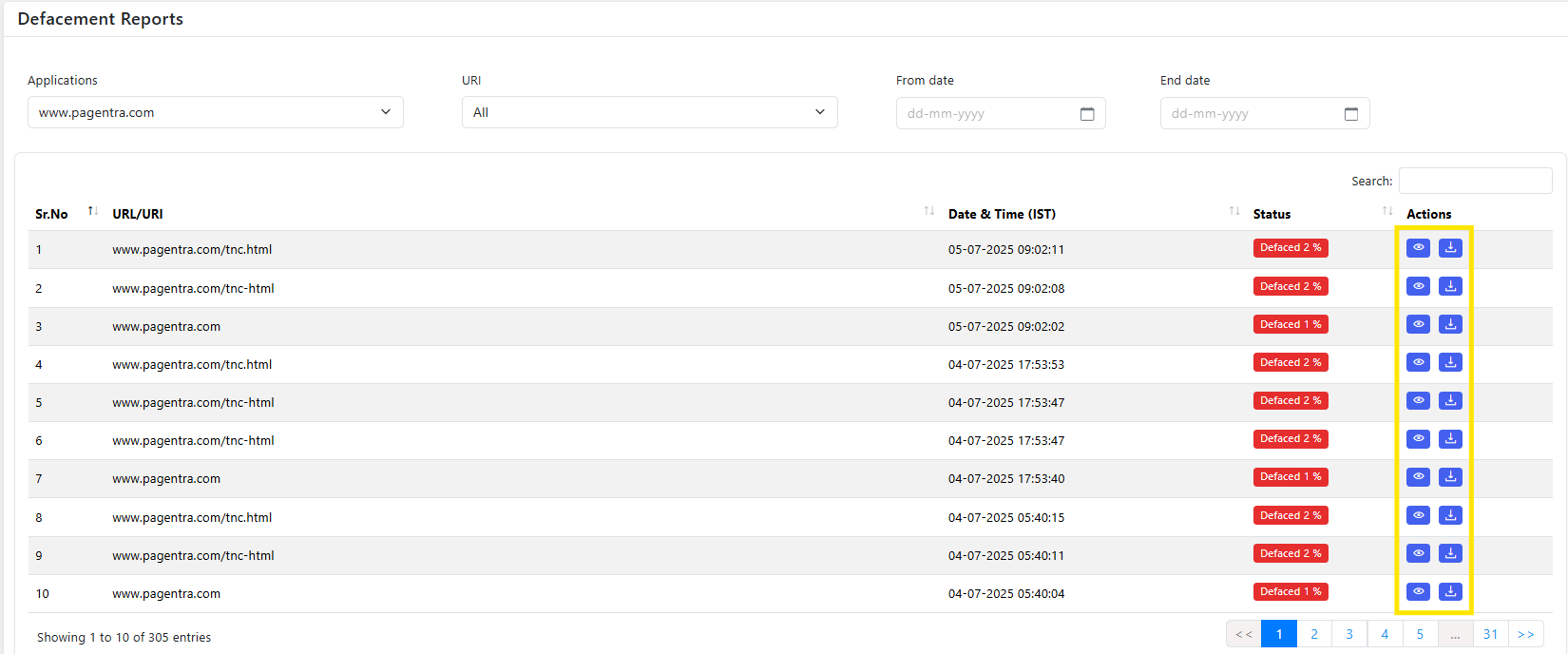1568x654 pixels.
Task: Go to pagination page 5
Action: click(1420, 634)
